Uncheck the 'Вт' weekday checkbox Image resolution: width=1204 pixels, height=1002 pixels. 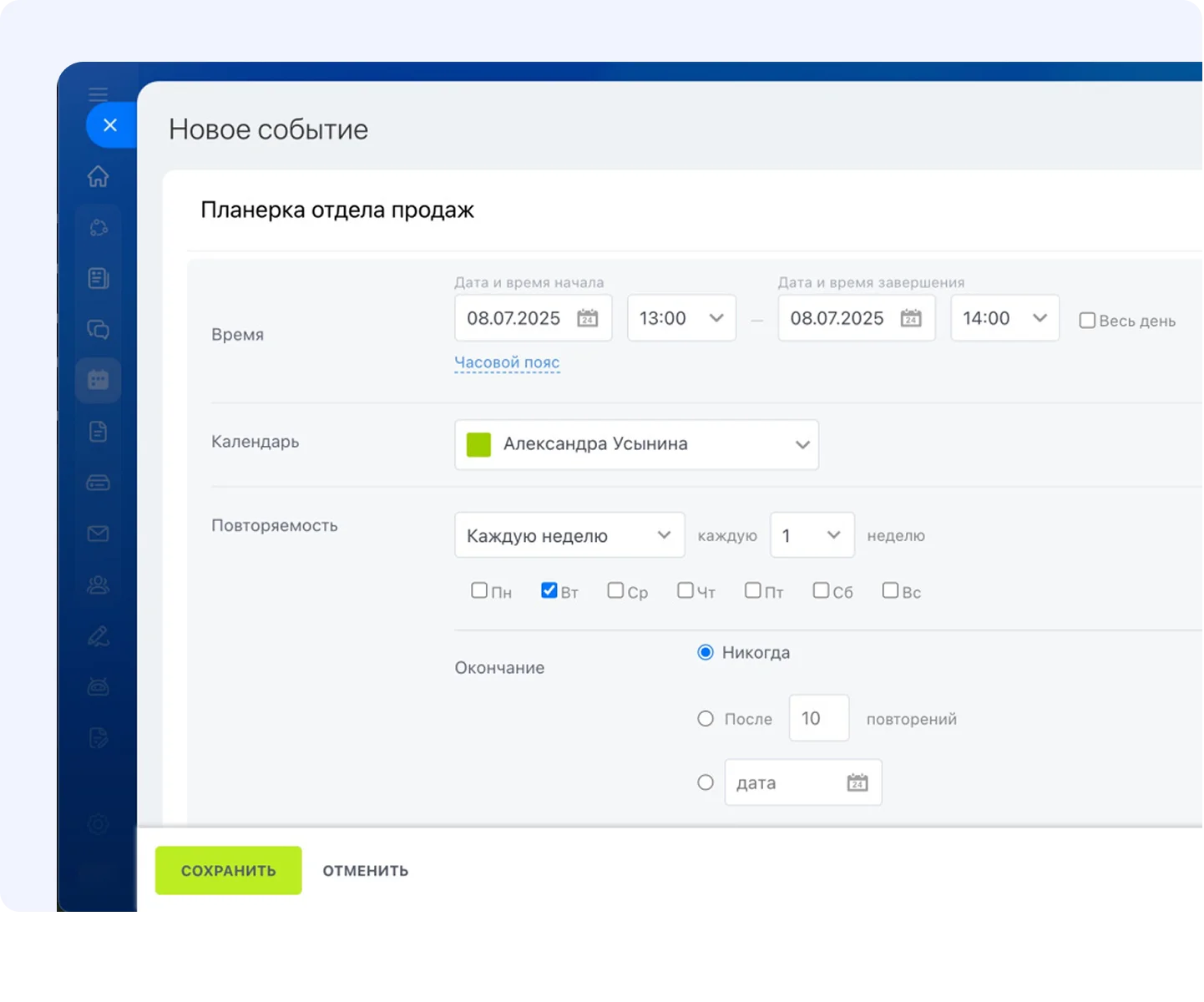(549, 590)
